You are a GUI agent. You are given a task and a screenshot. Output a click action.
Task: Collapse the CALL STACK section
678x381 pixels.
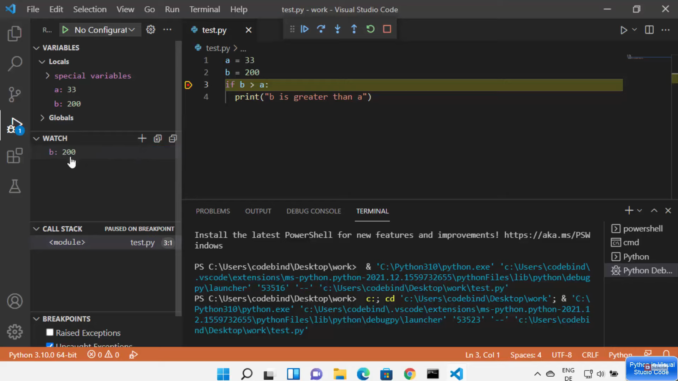(36, 229)
